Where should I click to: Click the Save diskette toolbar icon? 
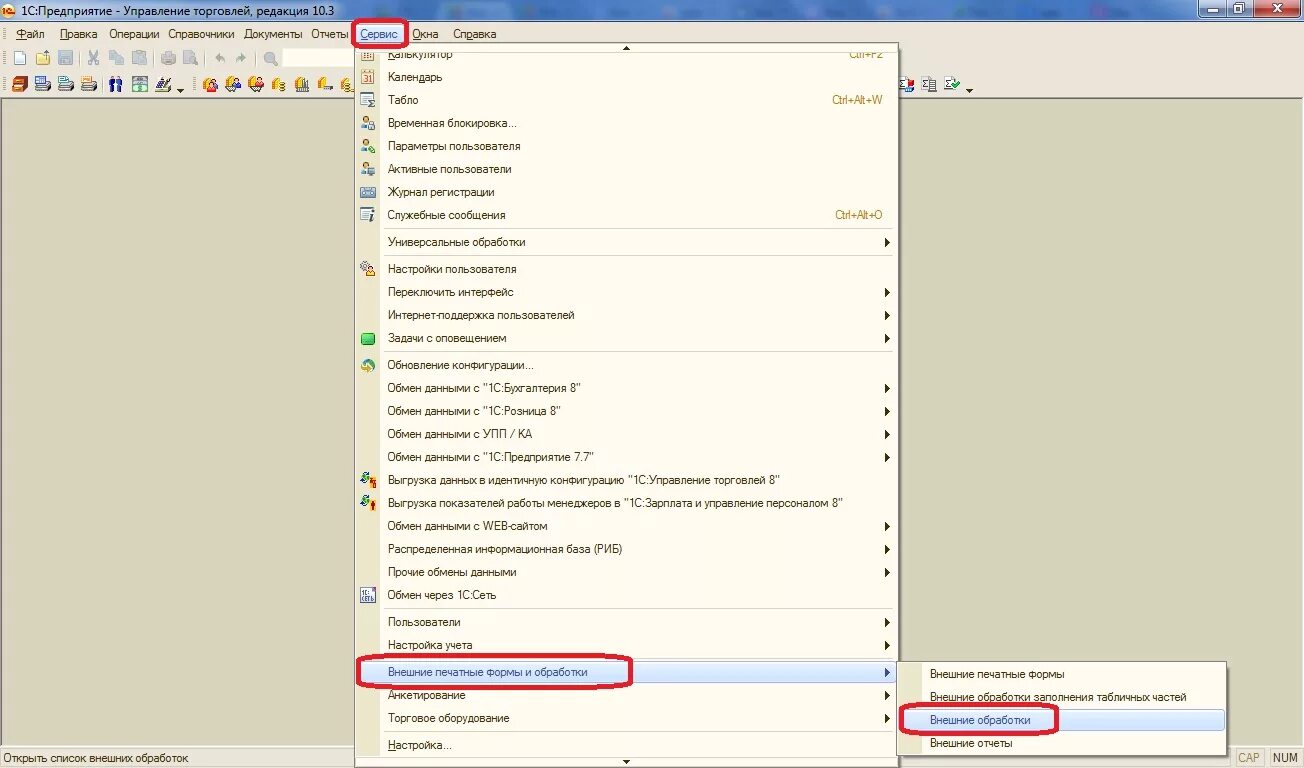pyautogui.click(x=65, y=58)
